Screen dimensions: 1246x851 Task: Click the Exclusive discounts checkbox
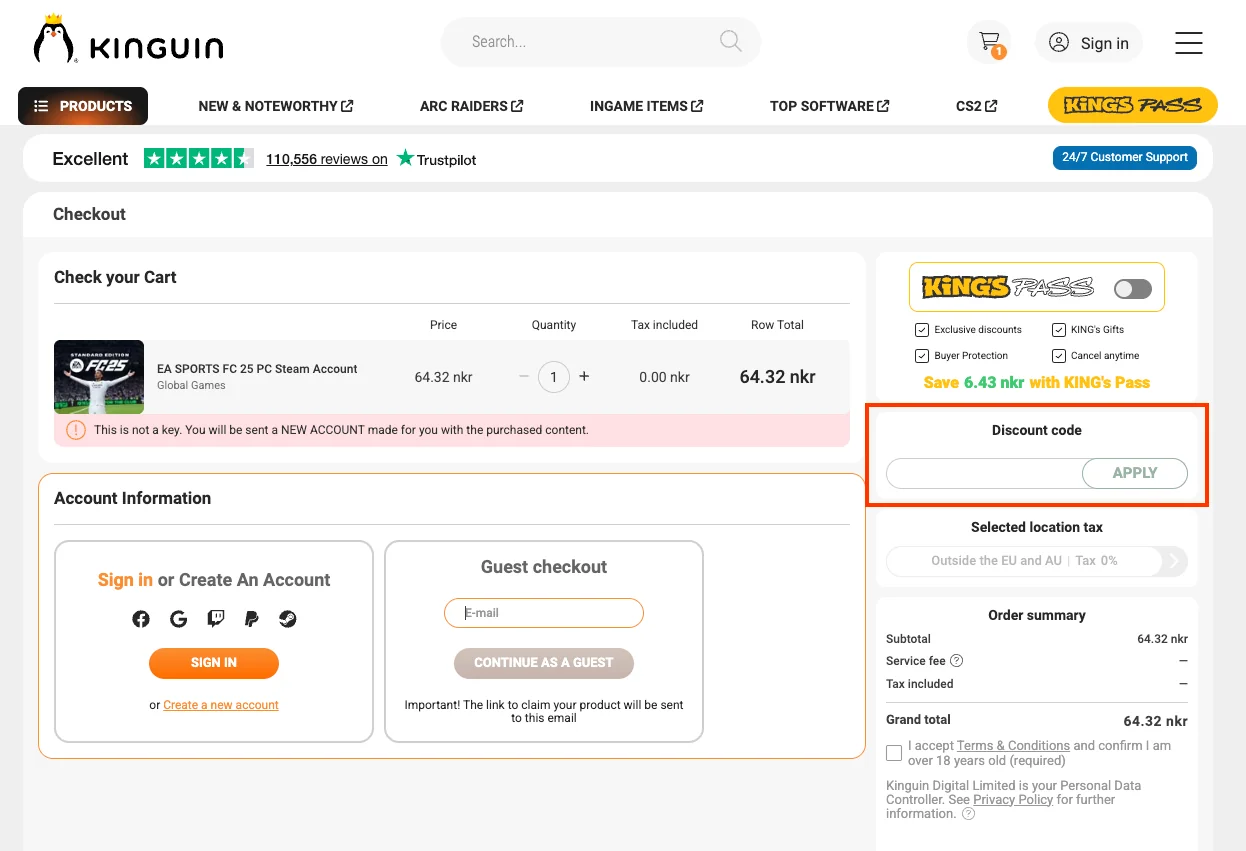coord(921,330)
